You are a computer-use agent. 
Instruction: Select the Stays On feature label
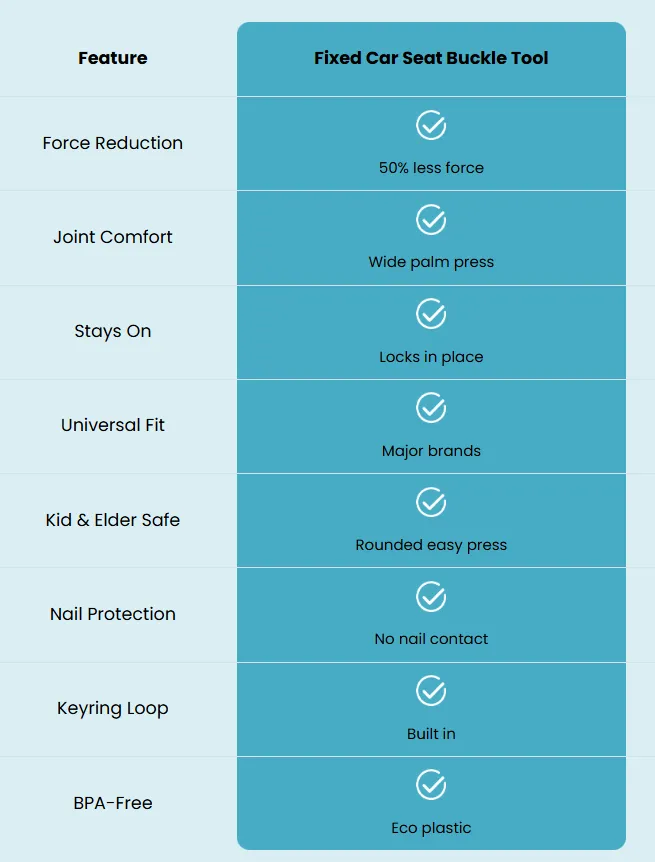point(113,331)
